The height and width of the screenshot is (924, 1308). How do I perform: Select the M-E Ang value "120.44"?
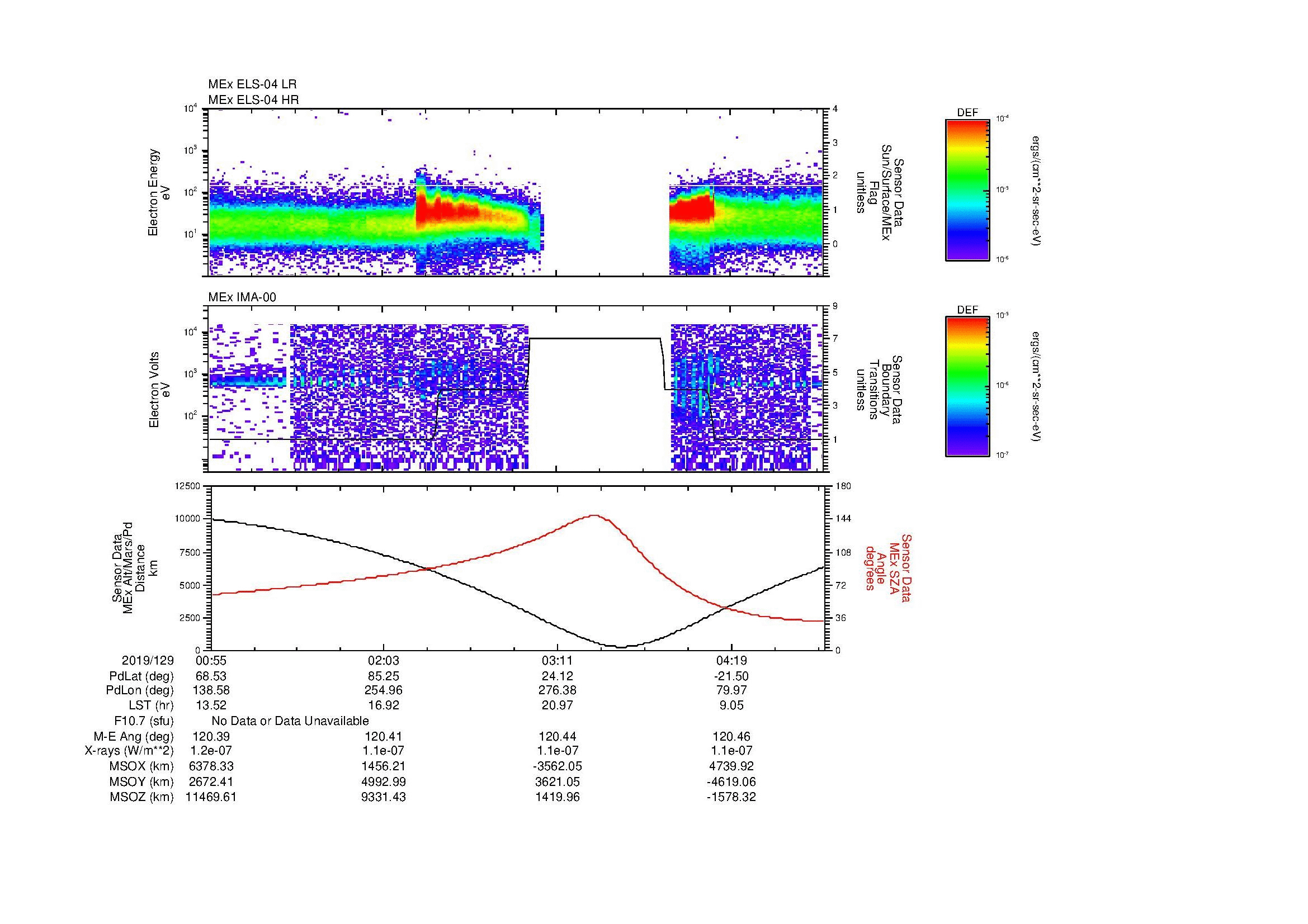pyautogui.click(x=557, y=737)
